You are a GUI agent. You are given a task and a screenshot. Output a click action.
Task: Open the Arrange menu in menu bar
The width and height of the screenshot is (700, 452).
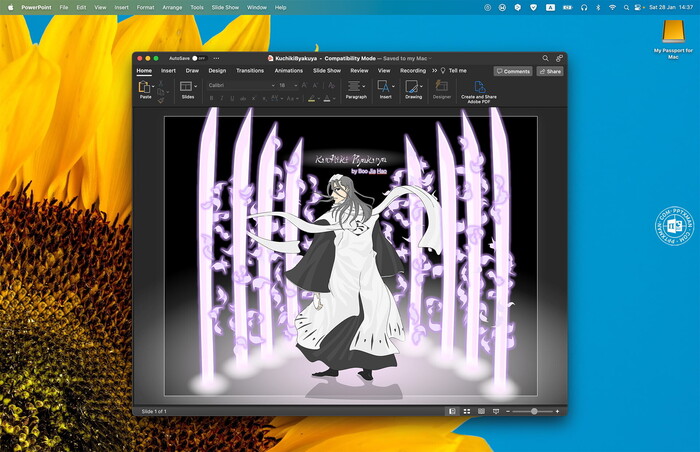point(173,7)
